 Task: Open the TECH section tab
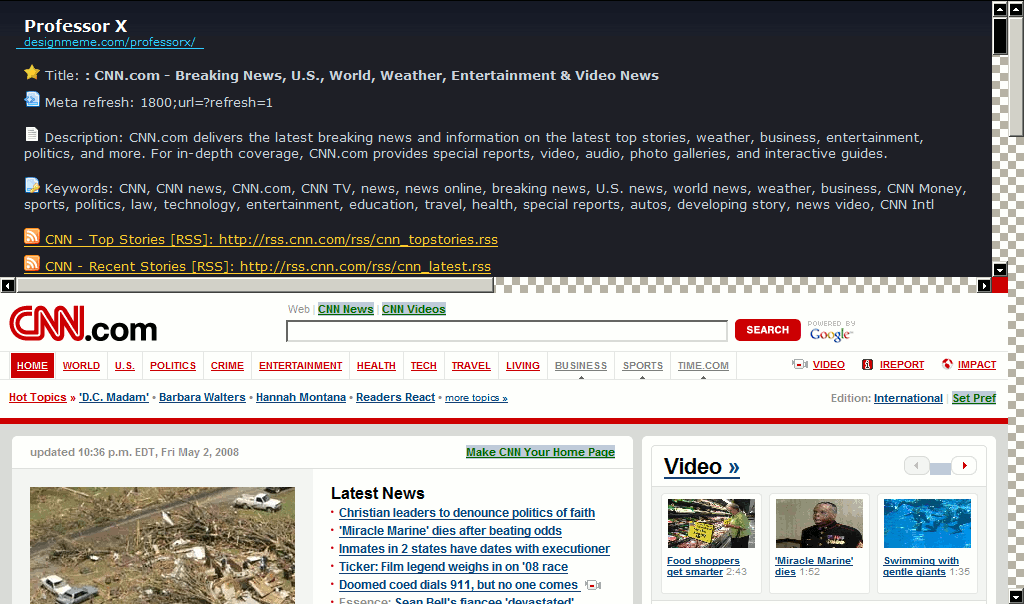click(x=424, y=366)
